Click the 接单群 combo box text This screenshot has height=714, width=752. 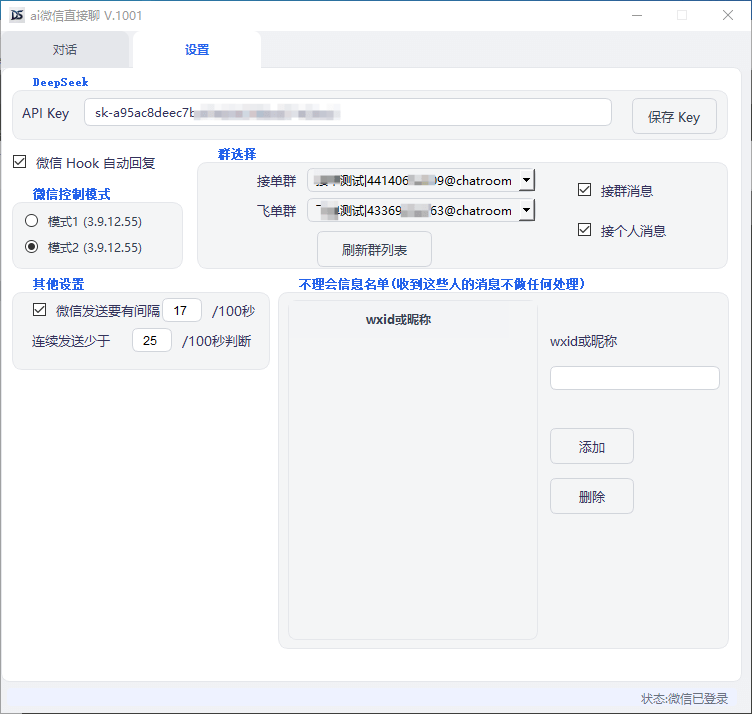pos(413,181)
